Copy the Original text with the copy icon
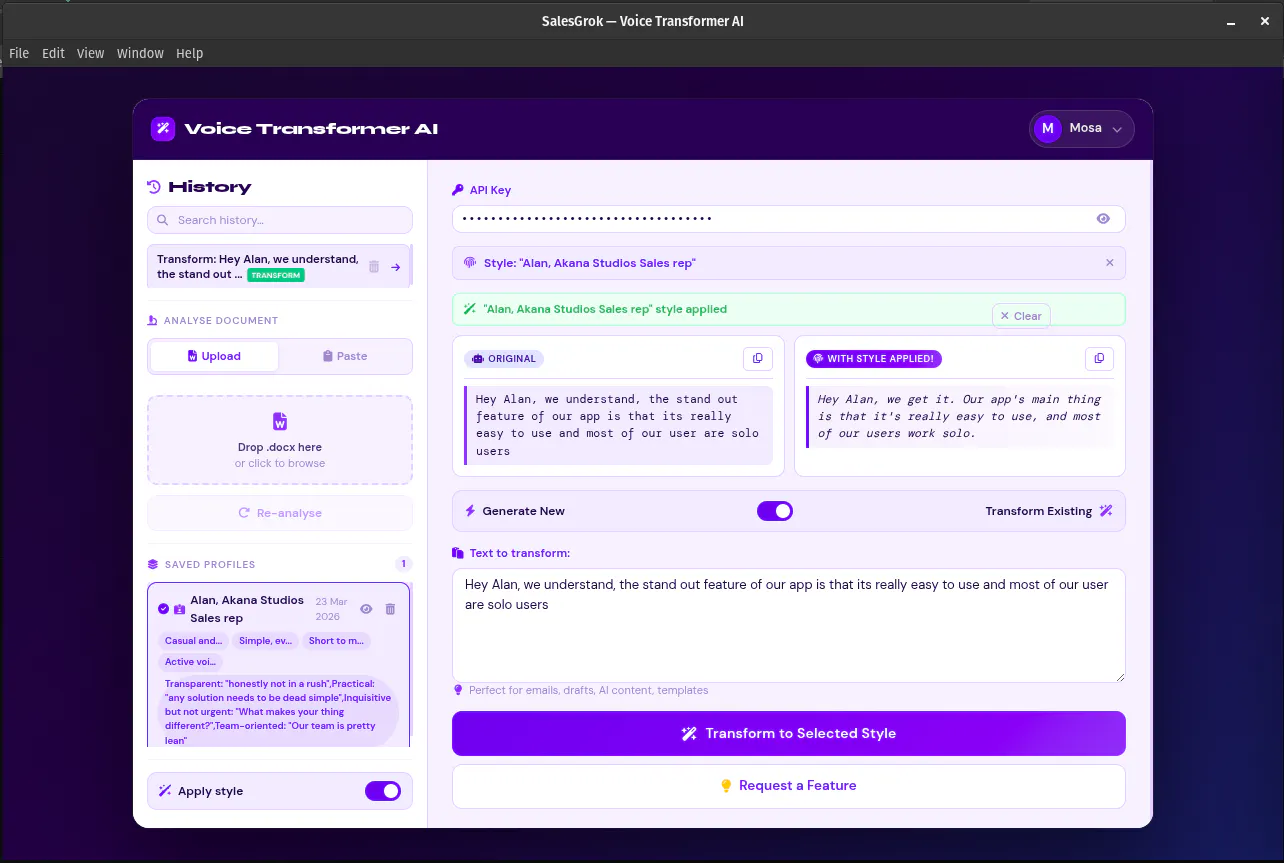 (x=757, y=358)
